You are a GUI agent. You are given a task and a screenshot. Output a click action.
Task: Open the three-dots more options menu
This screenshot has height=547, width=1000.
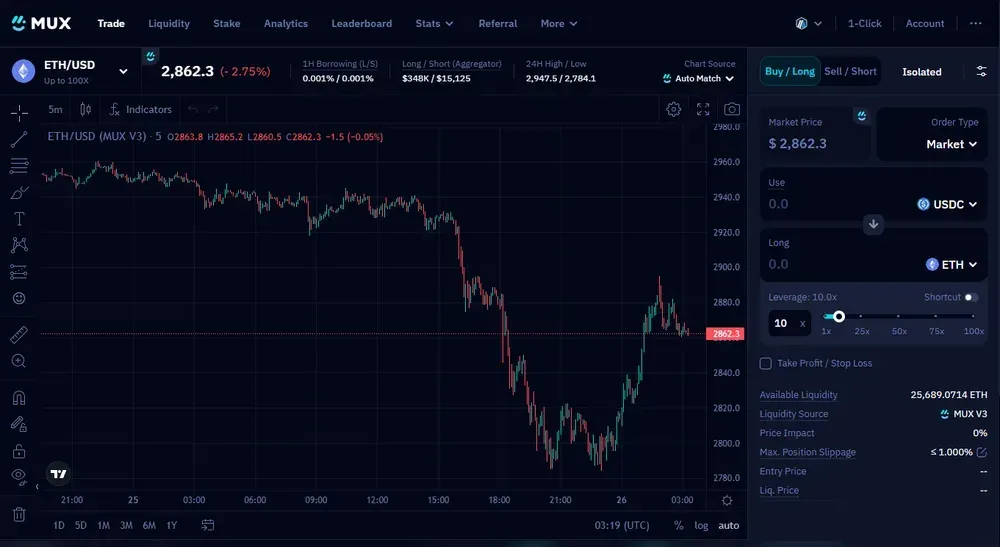[x=976, y=24]
